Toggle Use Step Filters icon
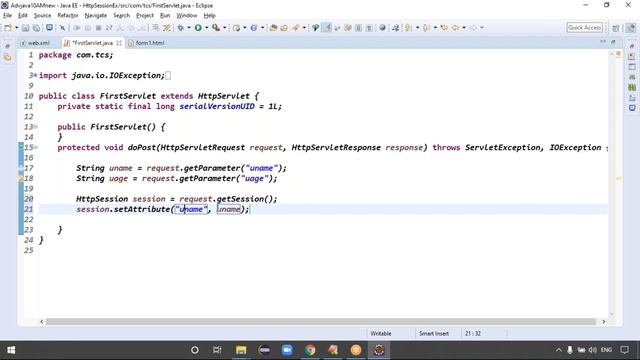640x360 pixels. [167, 28]
